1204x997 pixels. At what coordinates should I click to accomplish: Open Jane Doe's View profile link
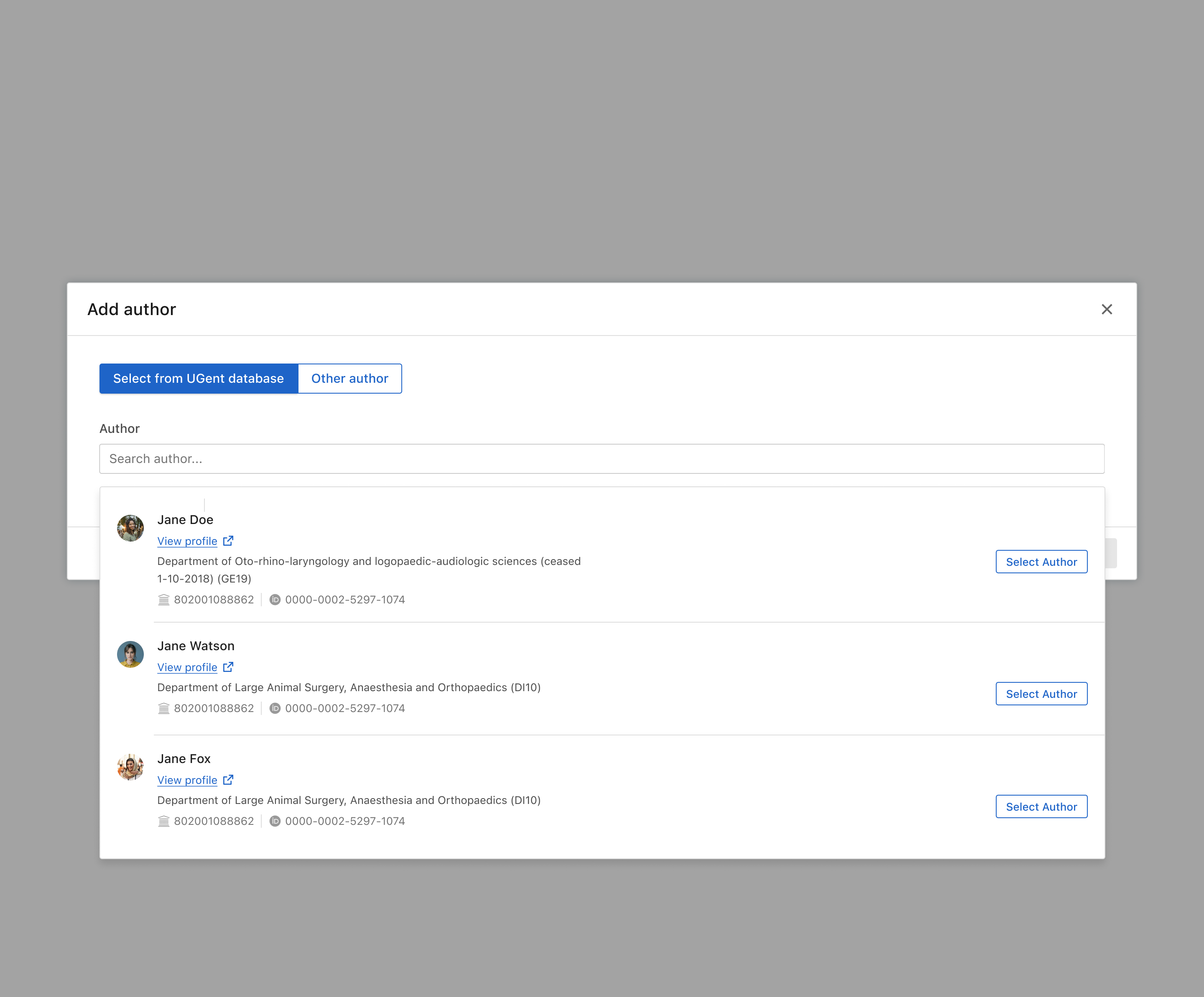[187, 540]
